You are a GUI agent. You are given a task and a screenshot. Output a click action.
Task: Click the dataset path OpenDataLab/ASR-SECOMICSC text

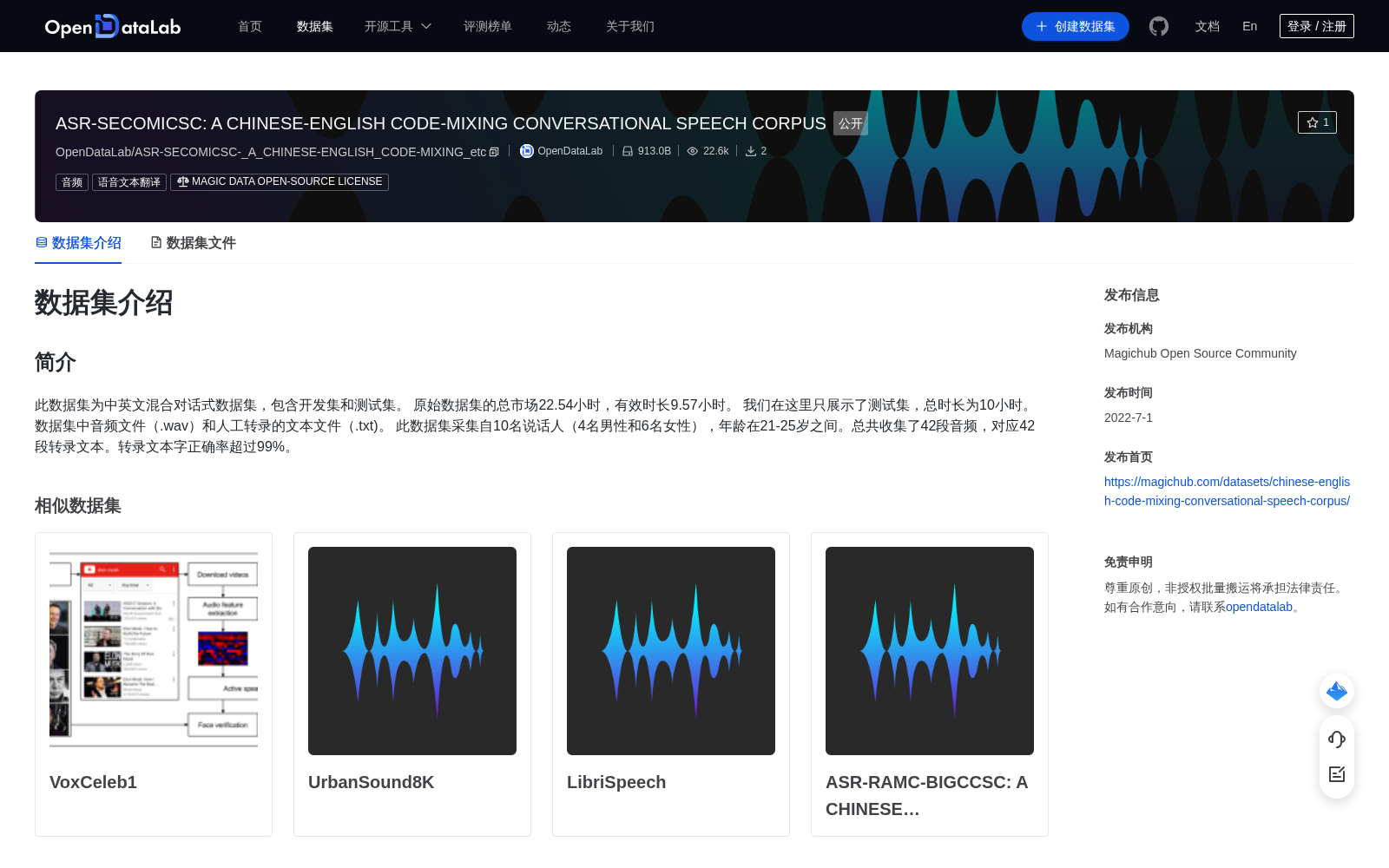tap(271, 152)
